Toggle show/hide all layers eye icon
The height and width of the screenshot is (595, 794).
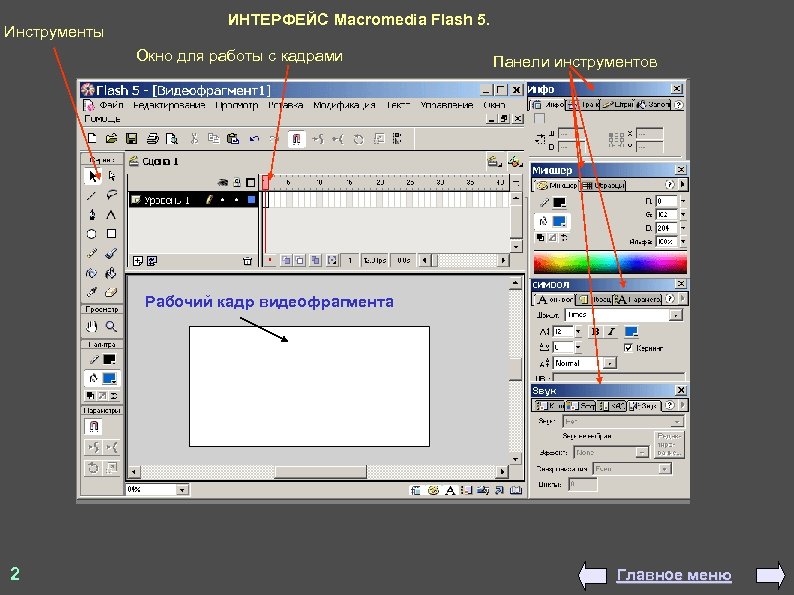[222, 182]
